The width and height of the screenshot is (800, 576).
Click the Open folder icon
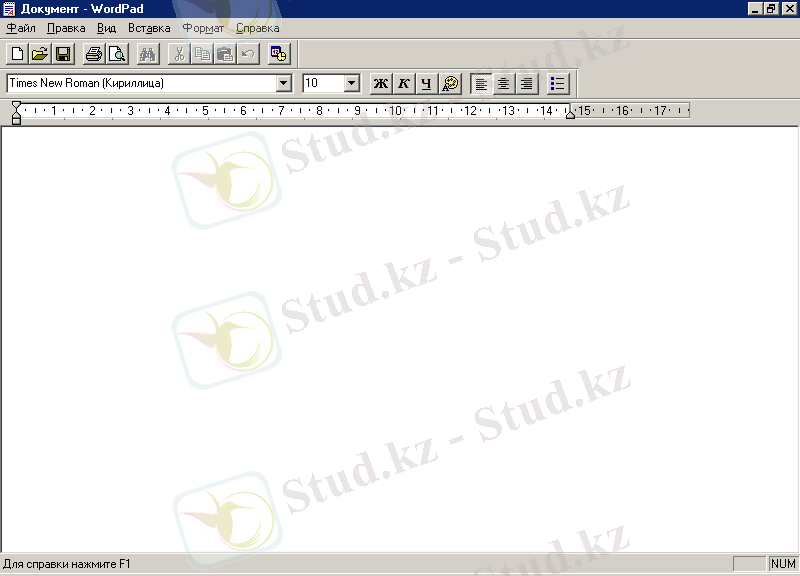[x=40, y=54]
